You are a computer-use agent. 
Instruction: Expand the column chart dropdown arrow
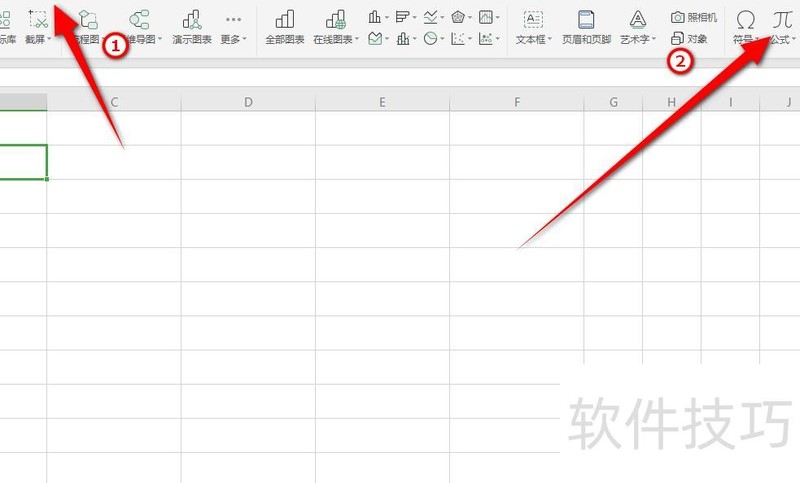[387, 17]
